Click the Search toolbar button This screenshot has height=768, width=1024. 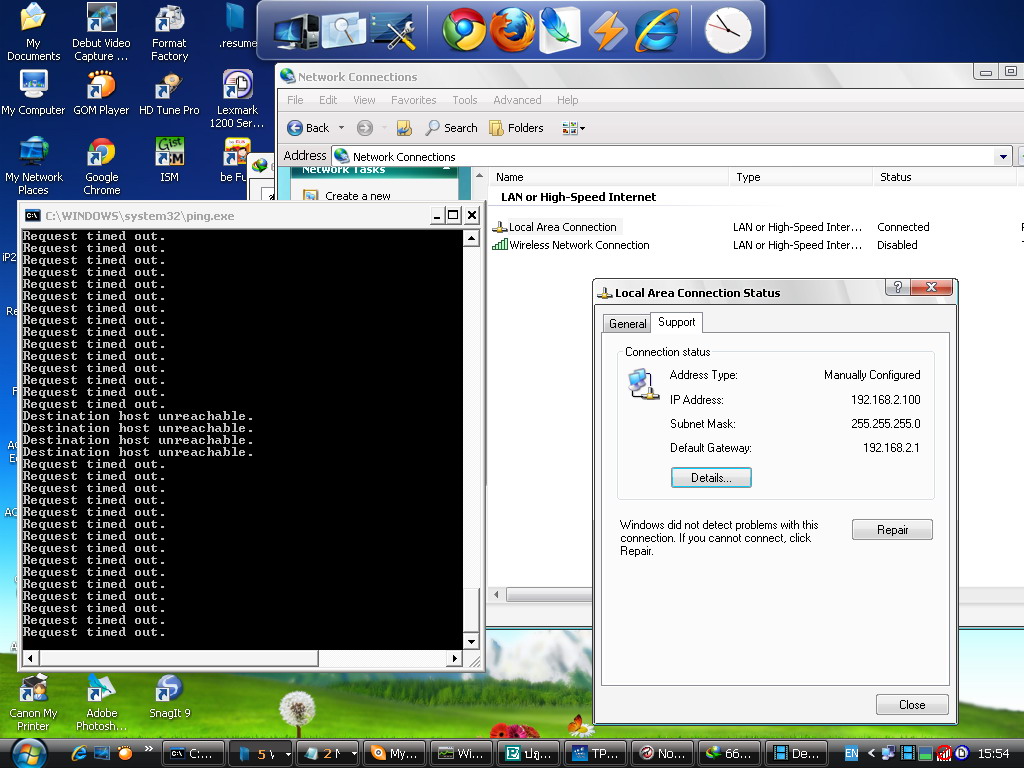(451, 128)
